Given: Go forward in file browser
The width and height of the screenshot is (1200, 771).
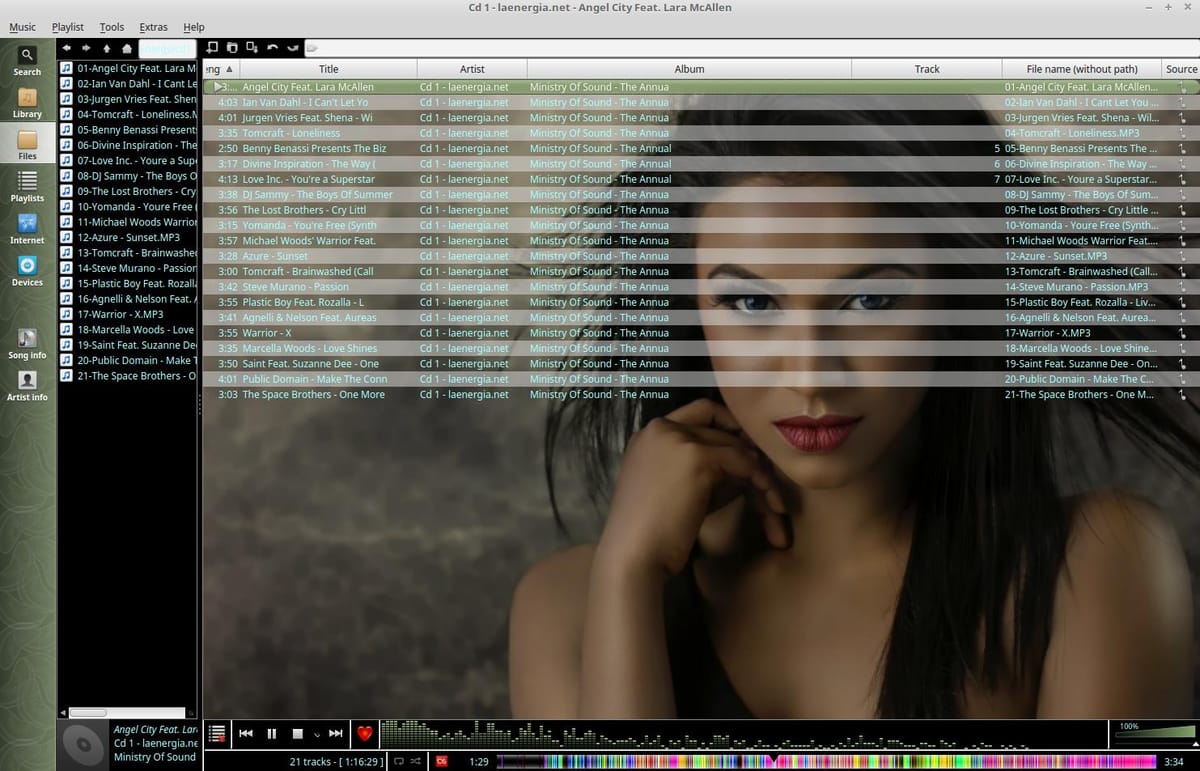Looking at the screenshot, I should pos(87,48).
